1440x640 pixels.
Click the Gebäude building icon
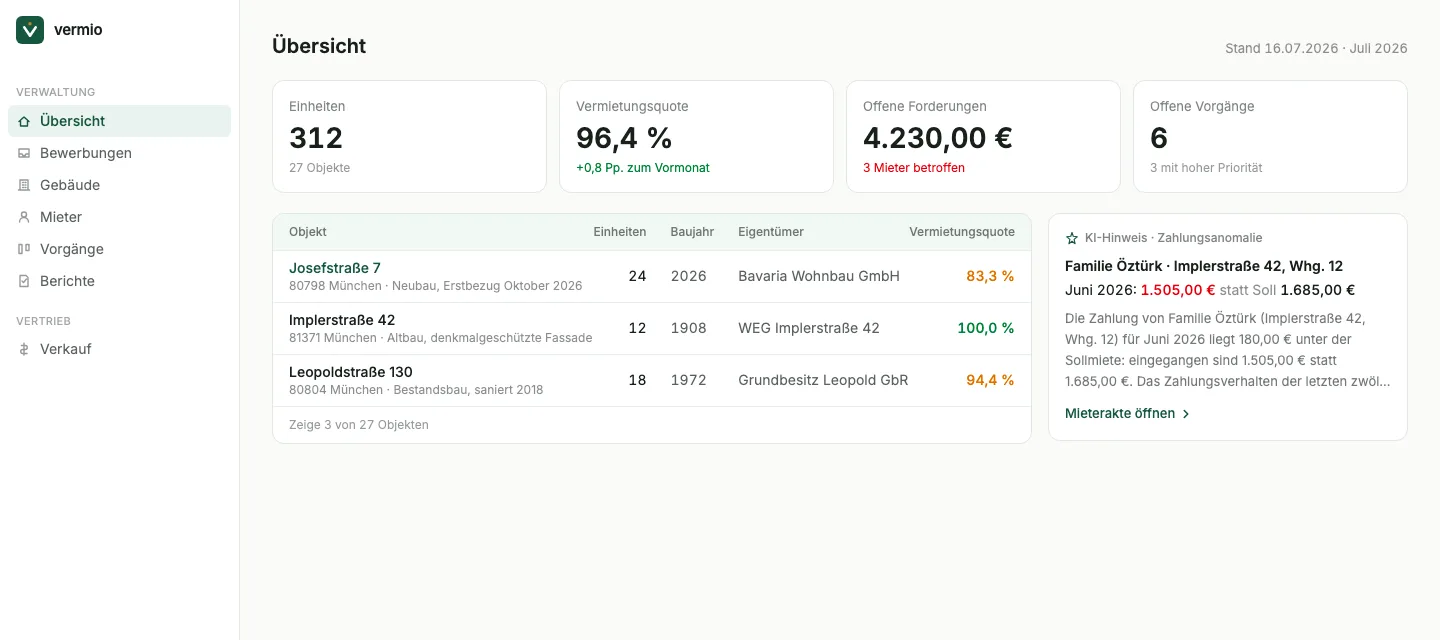24,185
